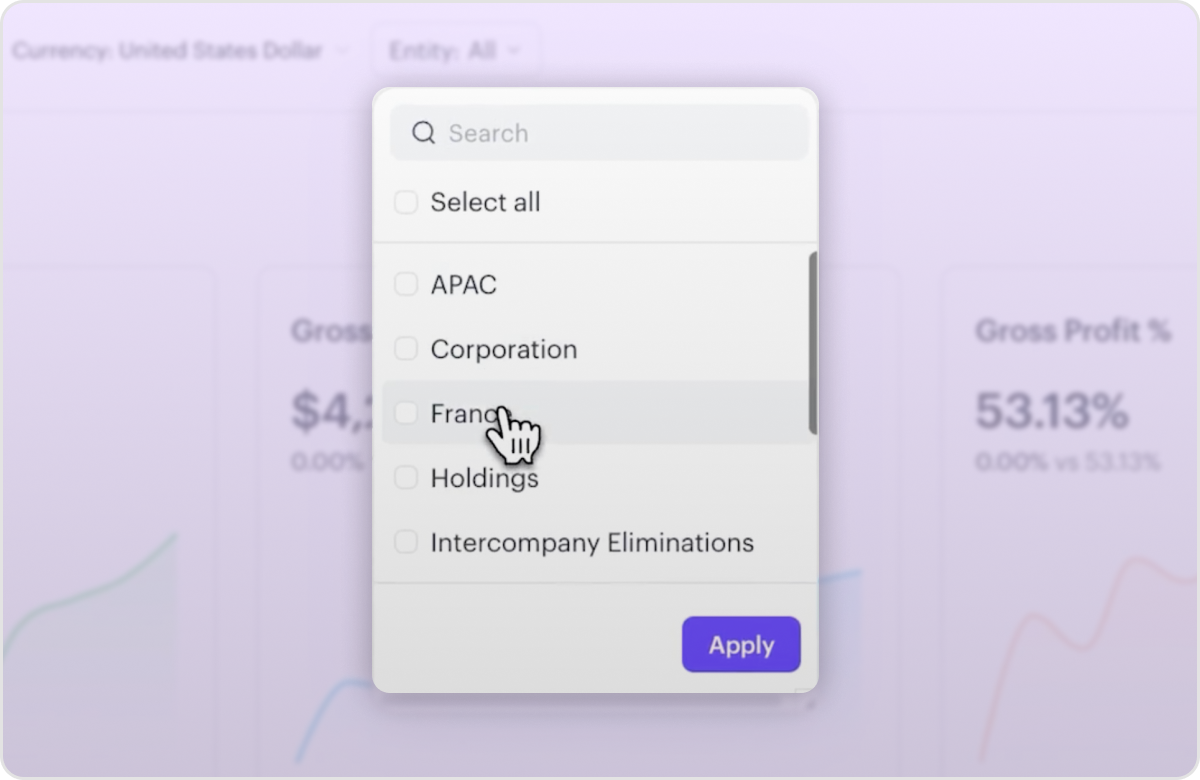Tick the Intercompany Eliminations checkbox

(x=406, y=542)
